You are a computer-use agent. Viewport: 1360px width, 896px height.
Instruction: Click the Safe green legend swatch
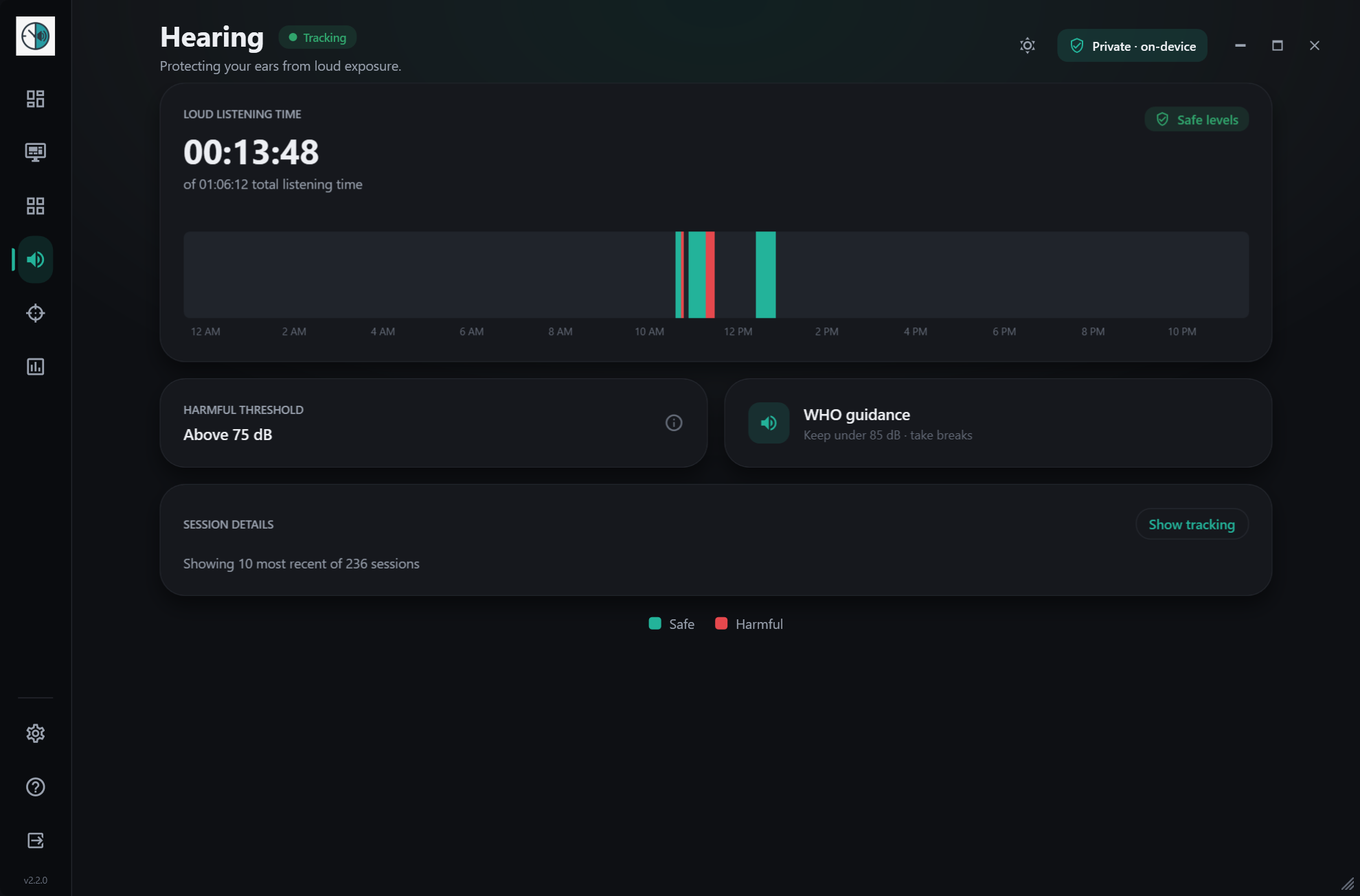655,623
